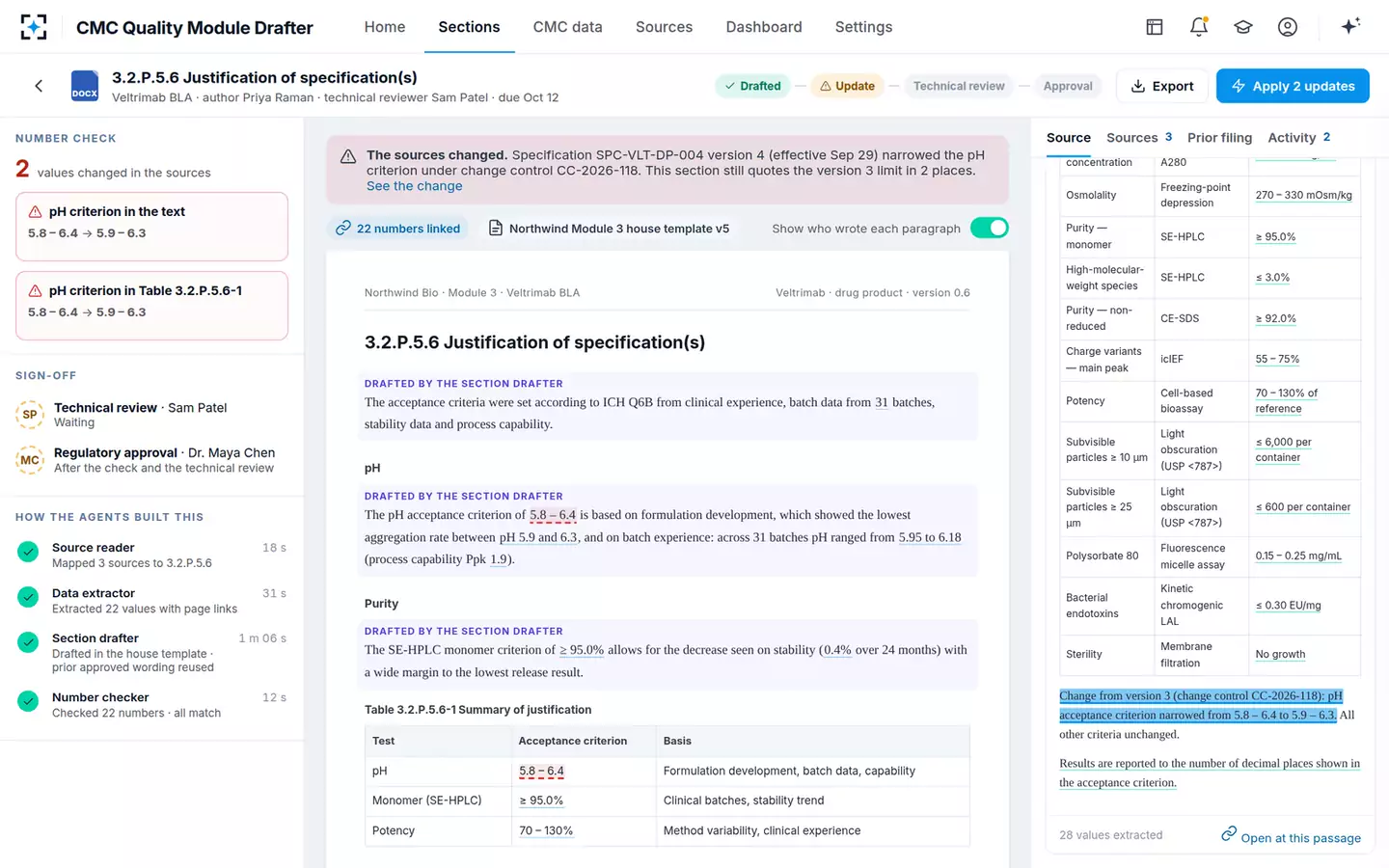Screen dimensions: 1389x868
Task: Click the Section drafter green check icon
Action: coord(28,641)
